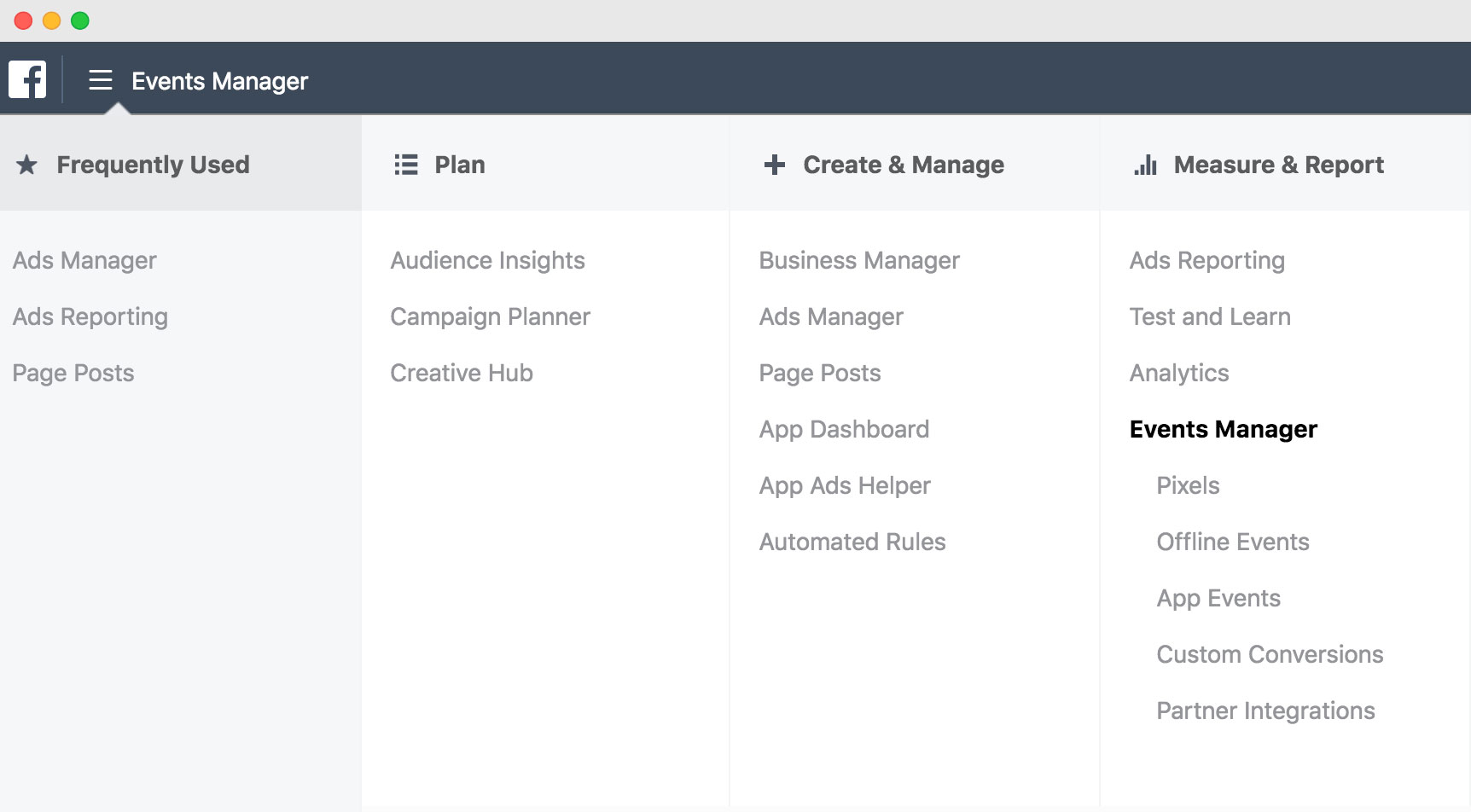This screenshot has width=1471, height=812.
Task: Click the Measure & Report bar chart icon
Action: 1145,165
